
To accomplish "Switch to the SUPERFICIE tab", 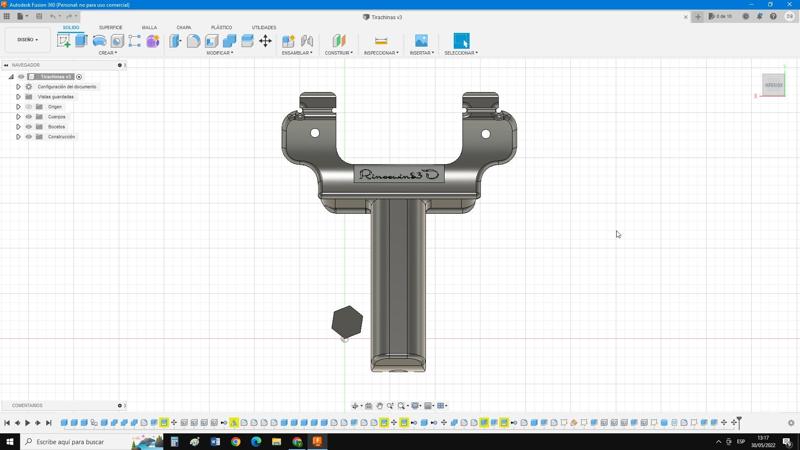I will pos(110,27).
